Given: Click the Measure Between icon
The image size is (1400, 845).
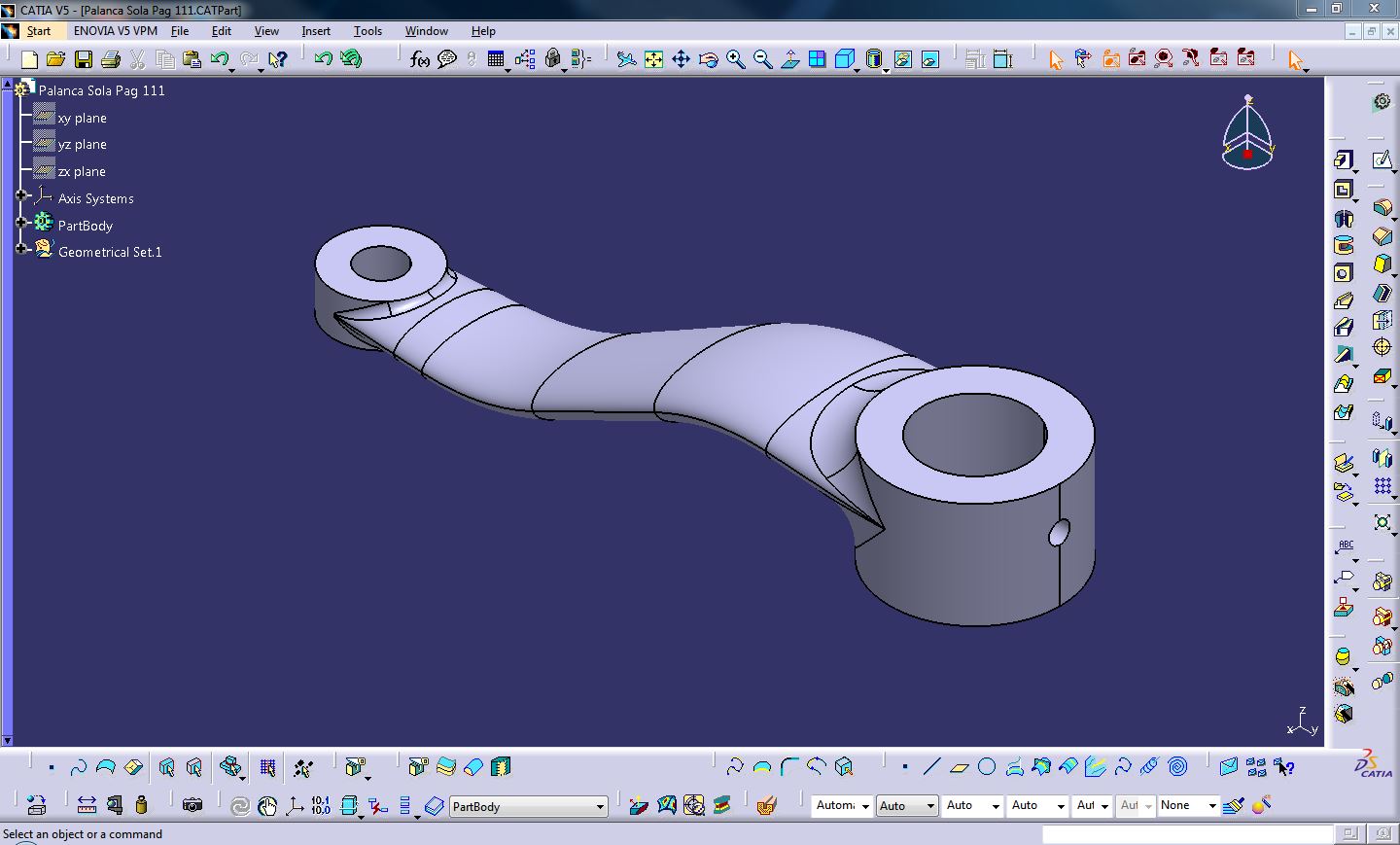Looking at the screenshot, I should pos(87,805).
